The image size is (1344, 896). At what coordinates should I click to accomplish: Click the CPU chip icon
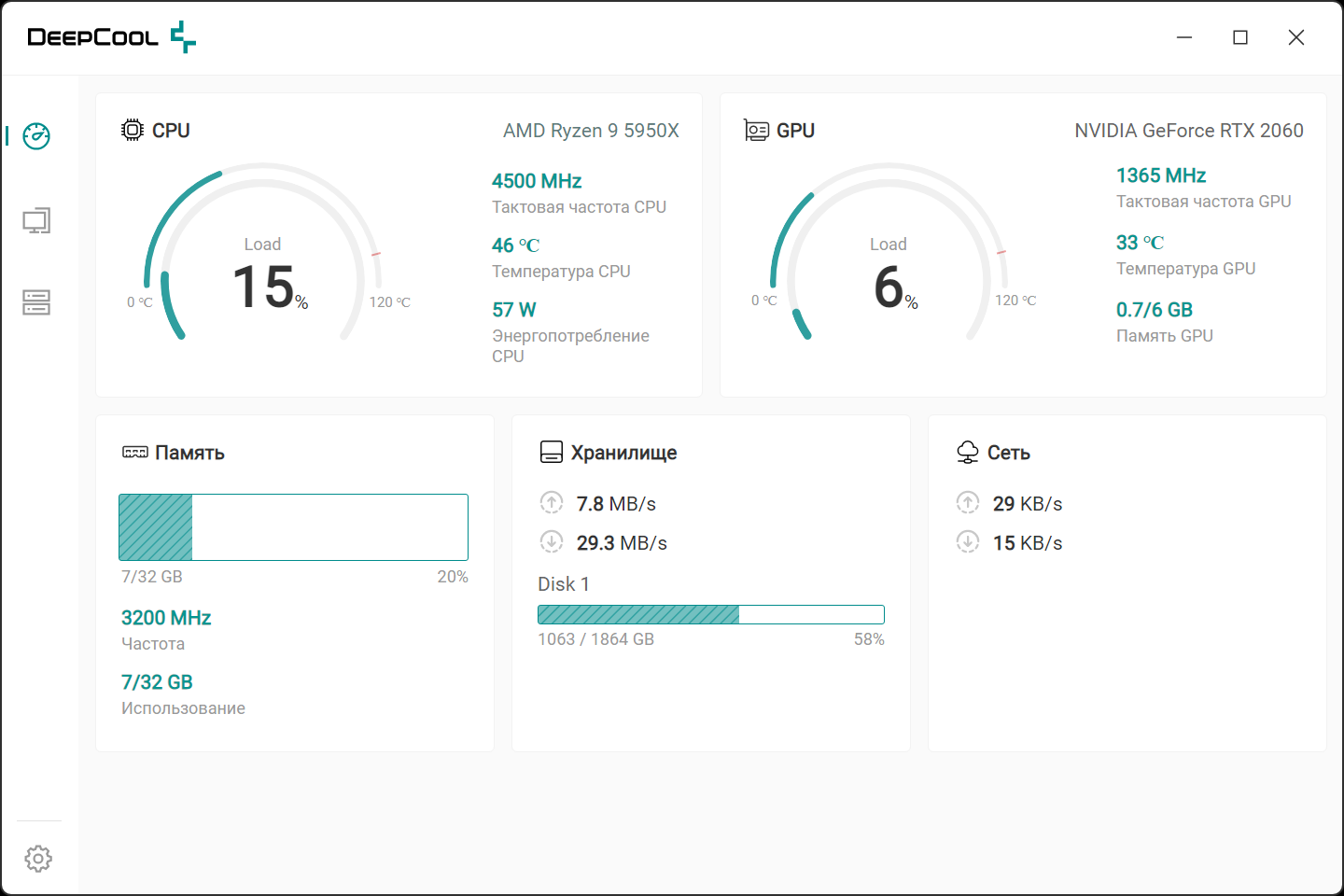pos(133,130)
